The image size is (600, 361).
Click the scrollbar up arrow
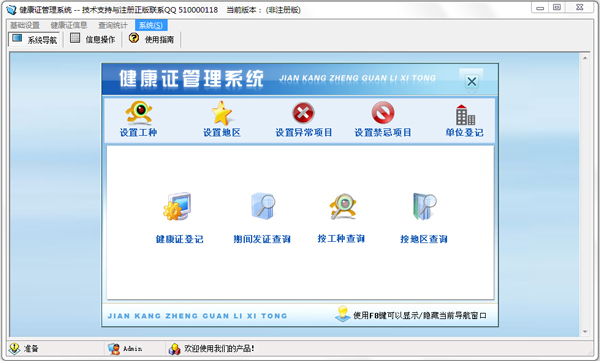(x=585, y=58)
